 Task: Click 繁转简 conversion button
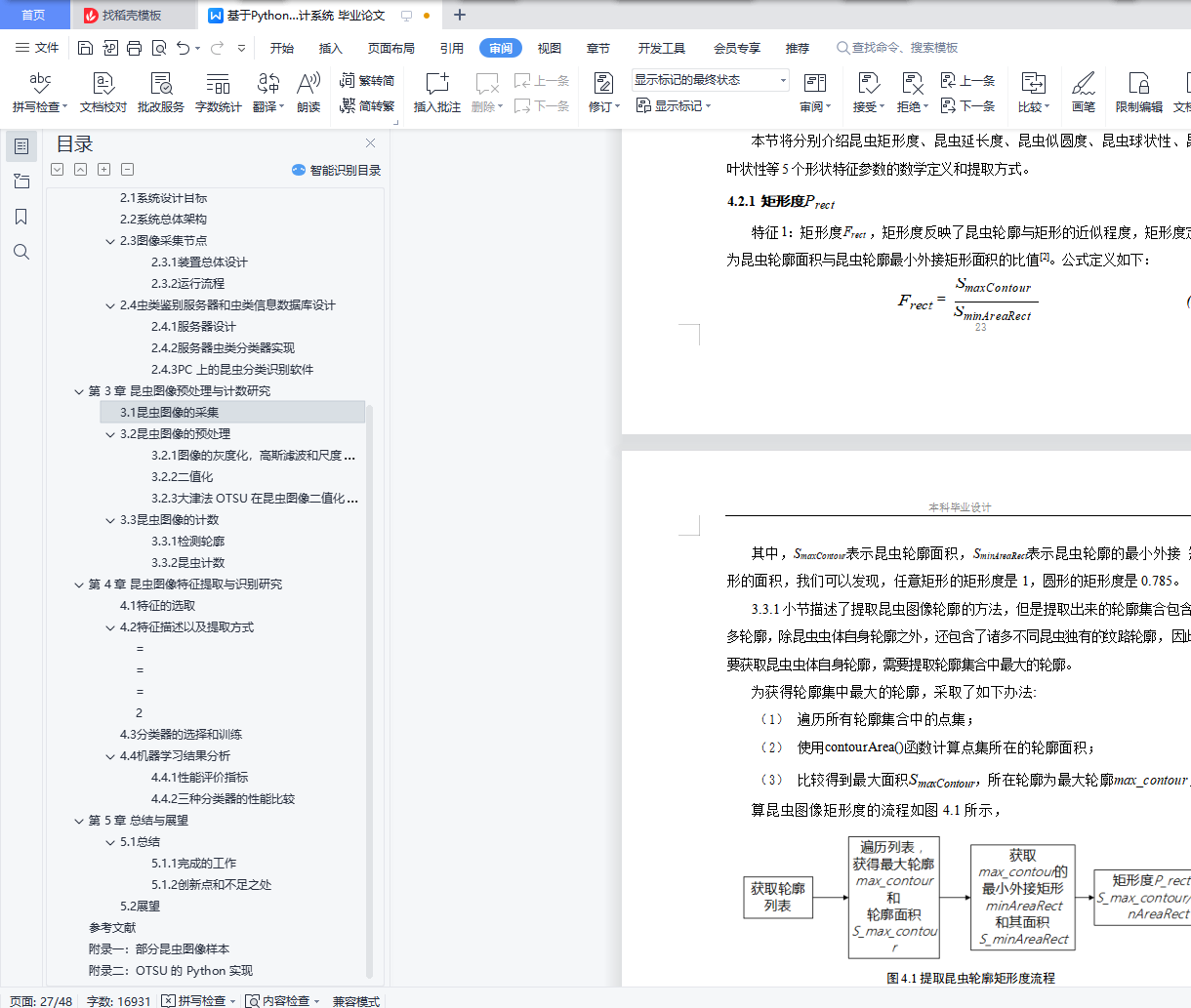coord(367,81)
